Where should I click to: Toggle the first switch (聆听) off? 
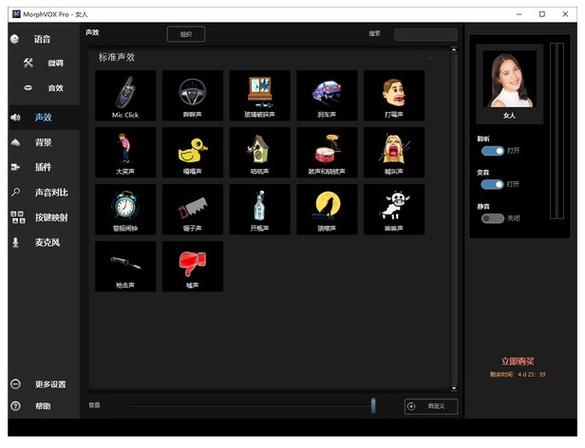(492, 151)
